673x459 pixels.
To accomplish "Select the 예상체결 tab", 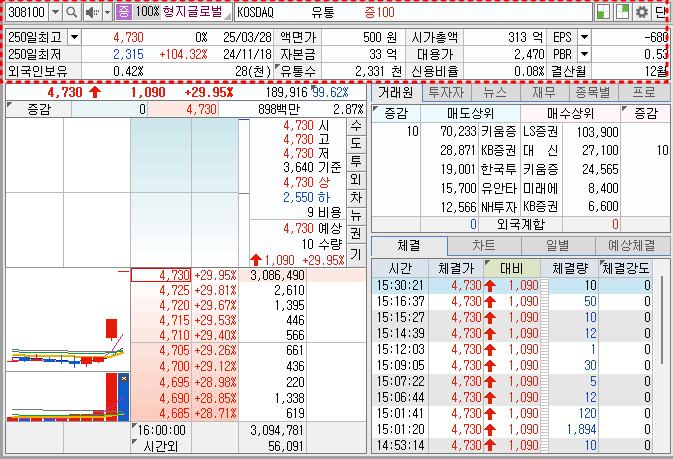I will pos(632,246).
